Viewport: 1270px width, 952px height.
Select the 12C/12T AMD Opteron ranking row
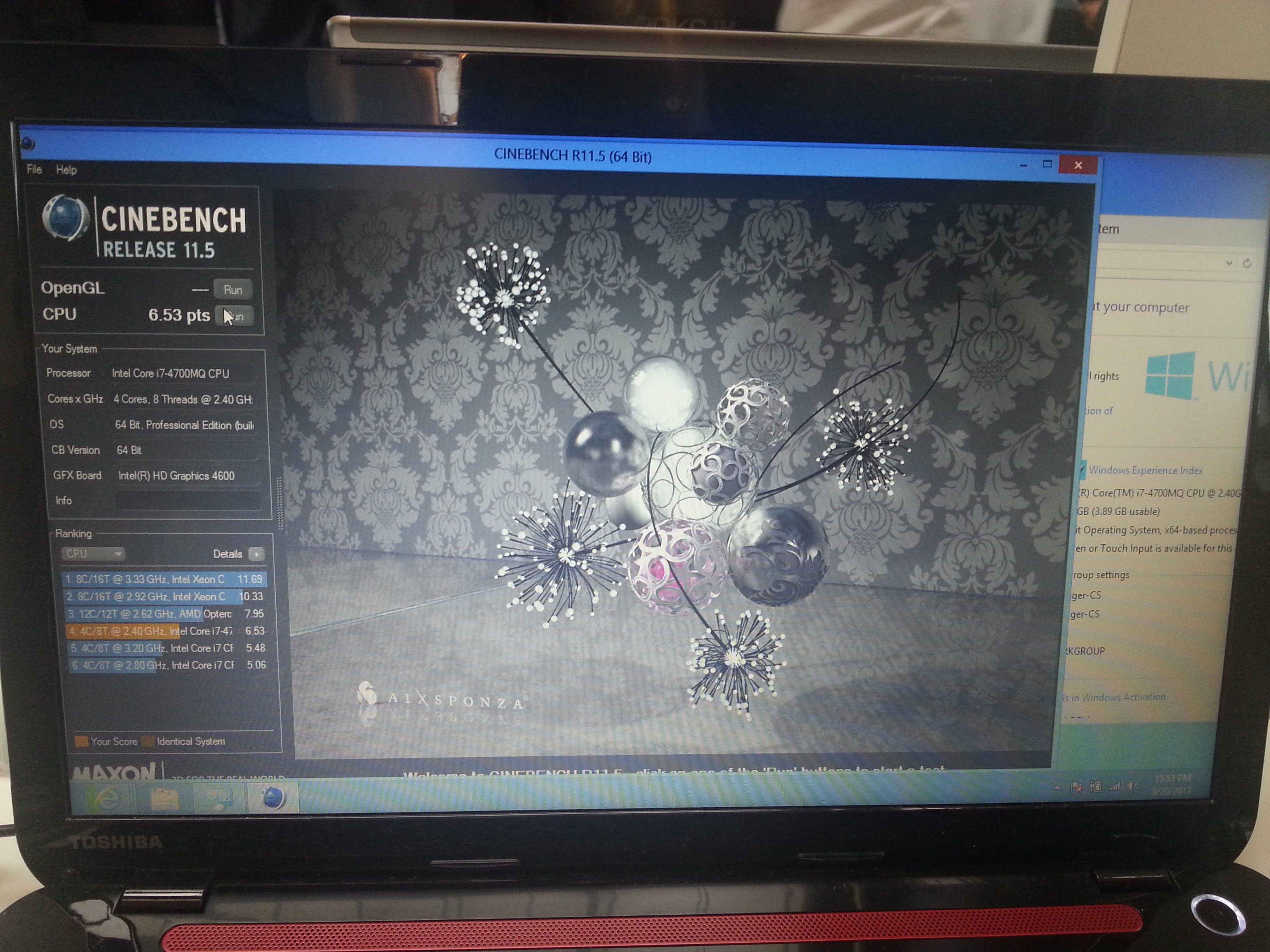[165, 614]
